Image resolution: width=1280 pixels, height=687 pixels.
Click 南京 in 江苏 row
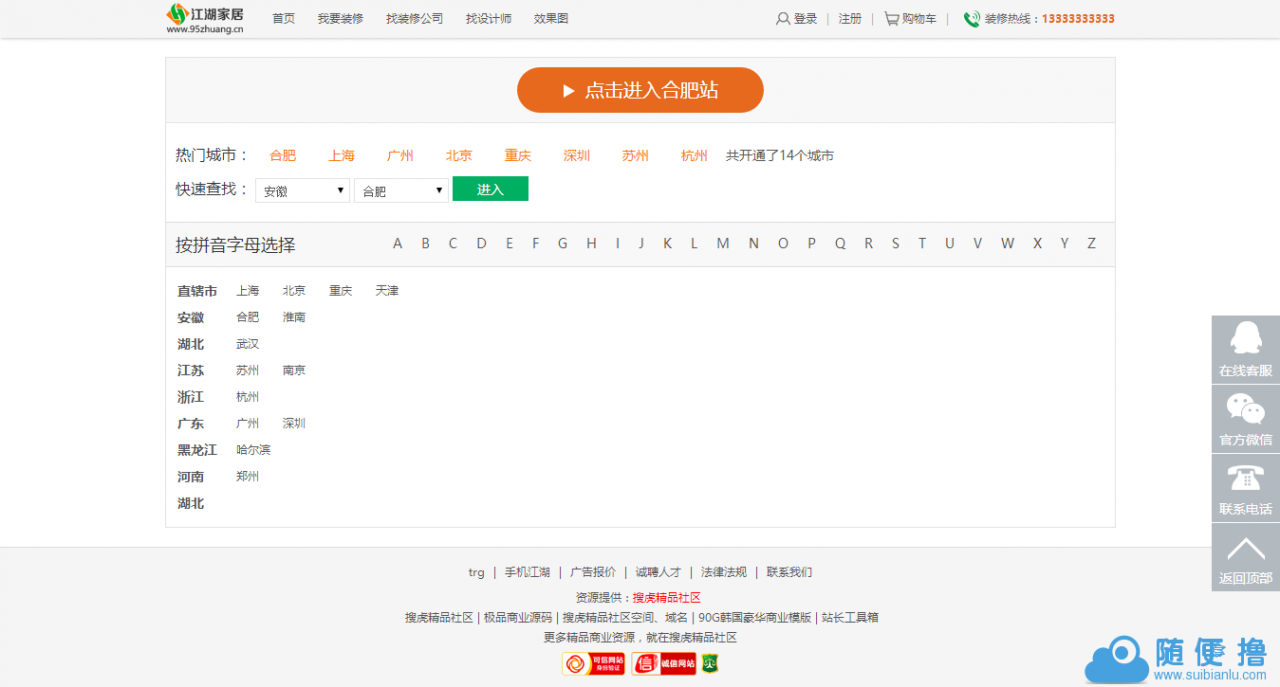point(294,370)
